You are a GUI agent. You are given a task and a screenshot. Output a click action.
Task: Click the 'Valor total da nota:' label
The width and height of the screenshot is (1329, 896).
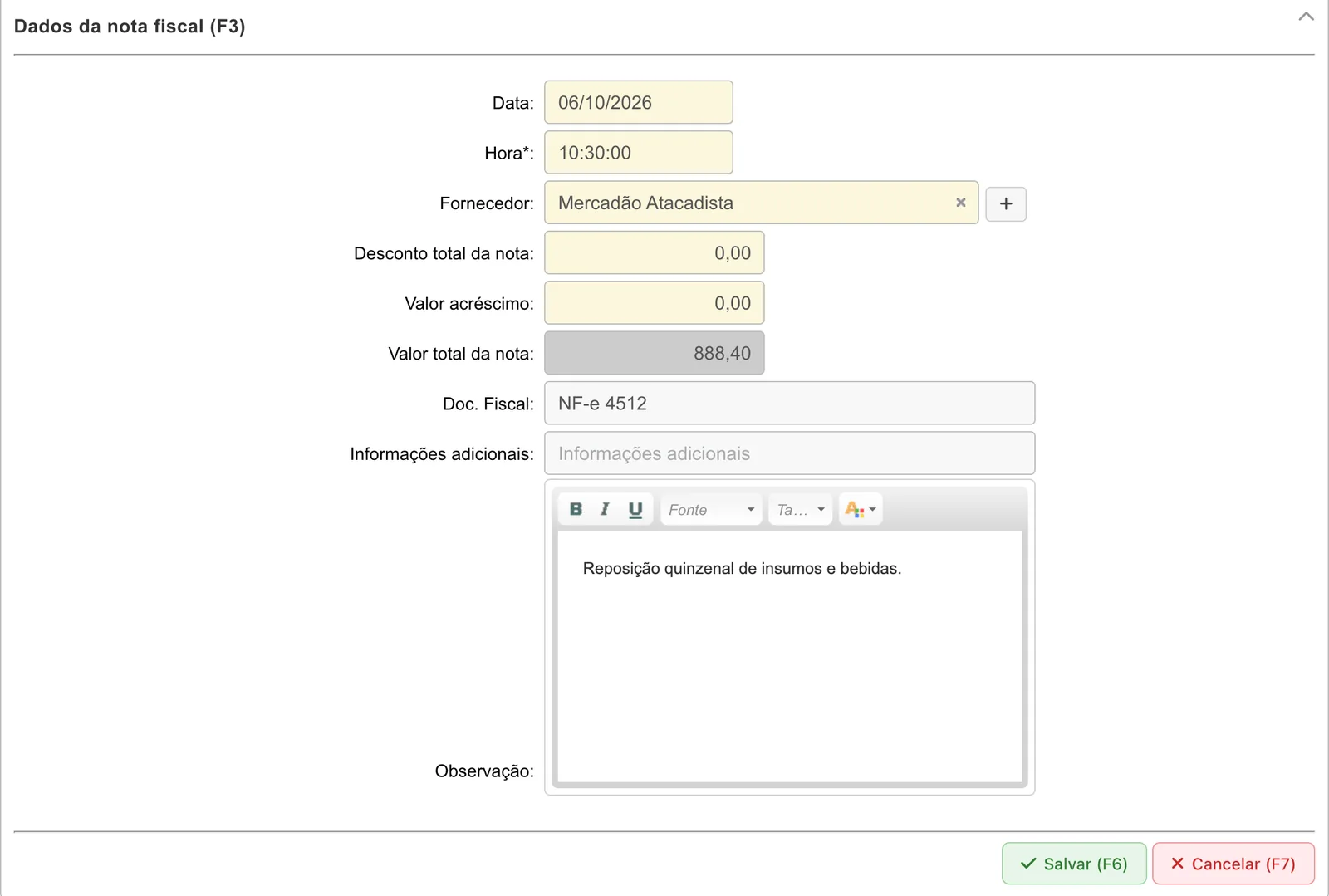point(461,354)
